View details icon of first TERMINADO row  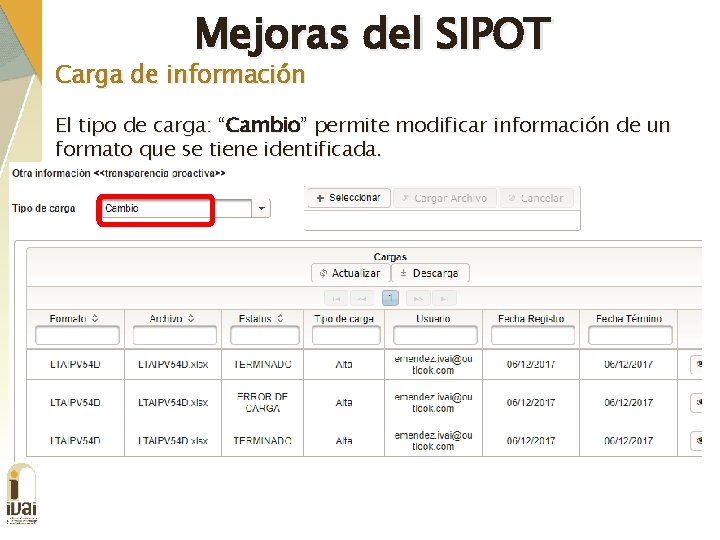tap(698, 365)
